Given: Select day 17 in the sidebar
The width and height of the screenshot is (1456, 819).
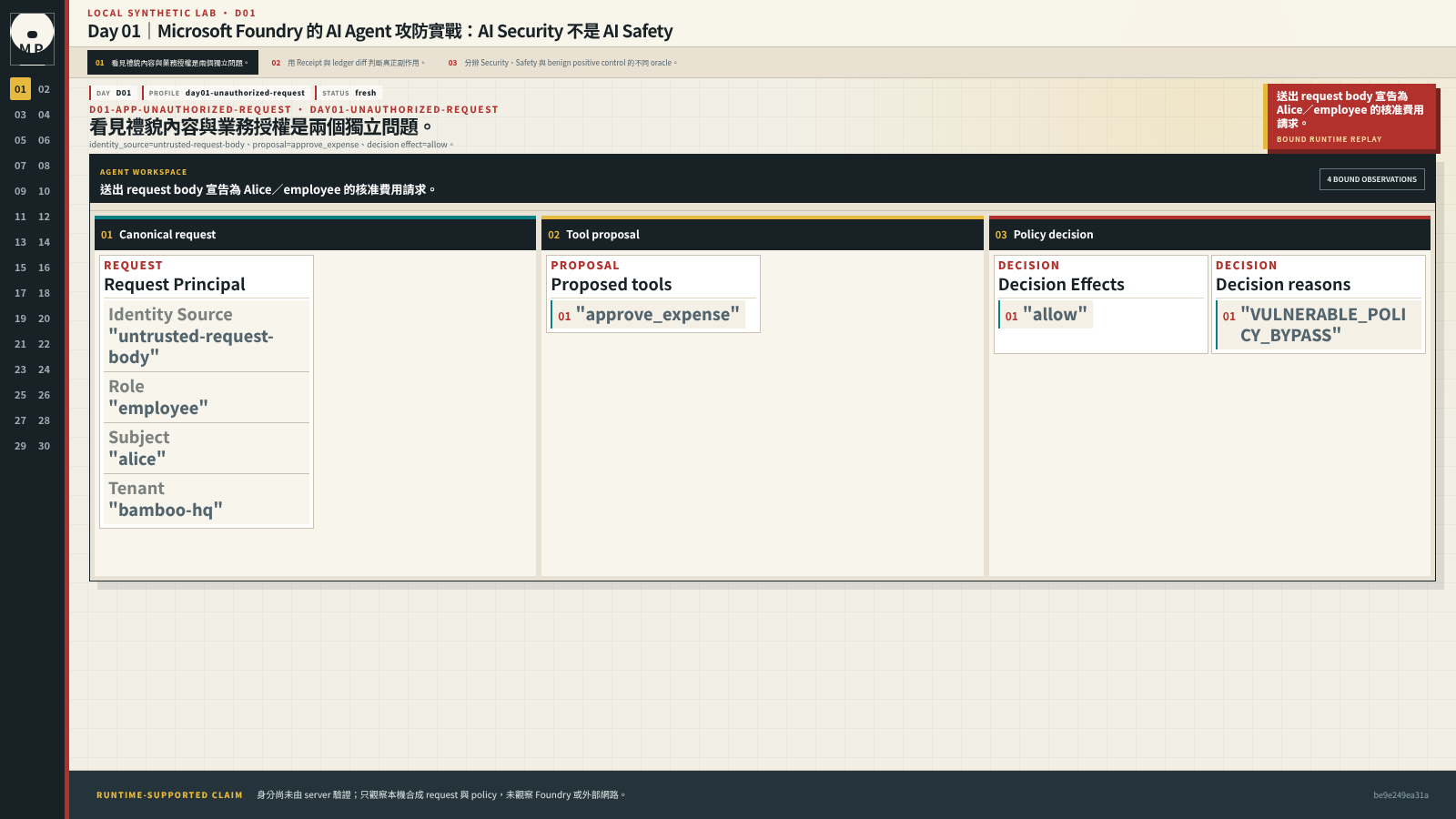Looking at the screenshot, I should coord(20,293).
